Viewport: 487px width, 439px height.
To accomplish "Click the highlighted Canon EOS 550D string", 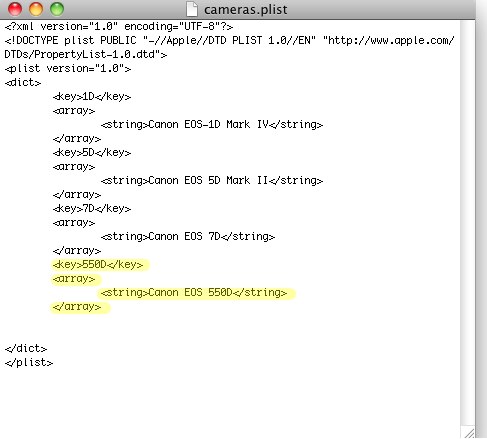I will [x=194, y=292].
